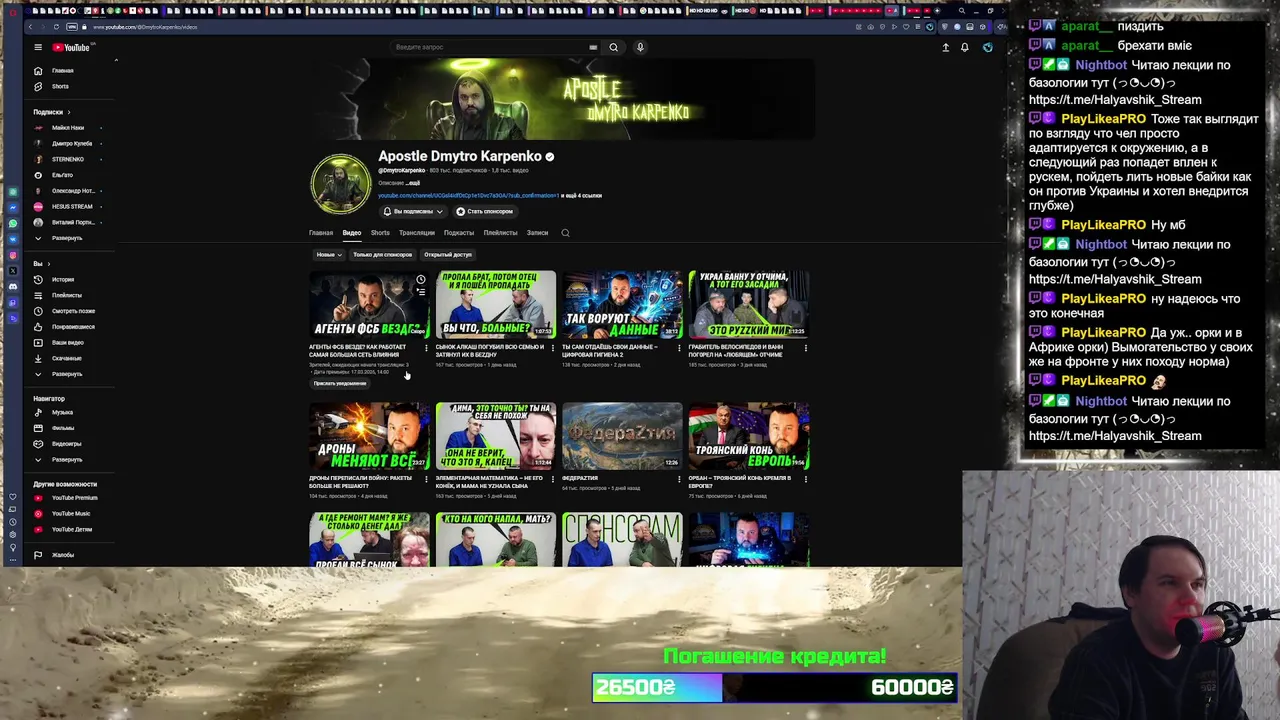Expand subscriptions list with Развернуть
This screenshot has height=720, width=1280.
click(x=67, y=238)
